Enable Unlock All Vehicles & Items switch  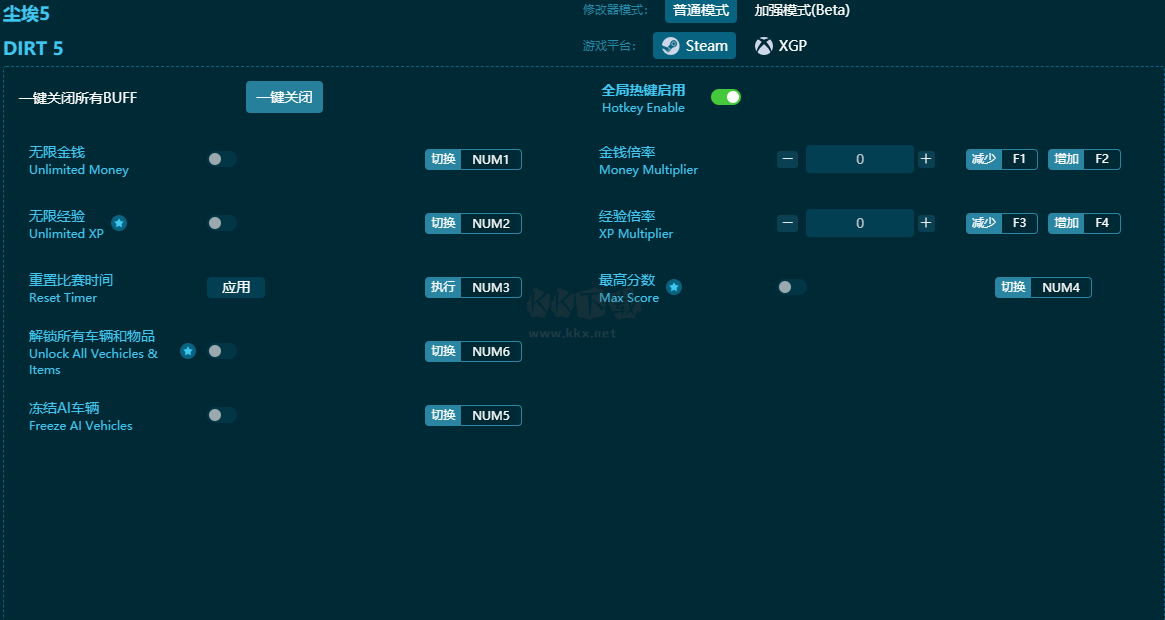coord(221,351)
